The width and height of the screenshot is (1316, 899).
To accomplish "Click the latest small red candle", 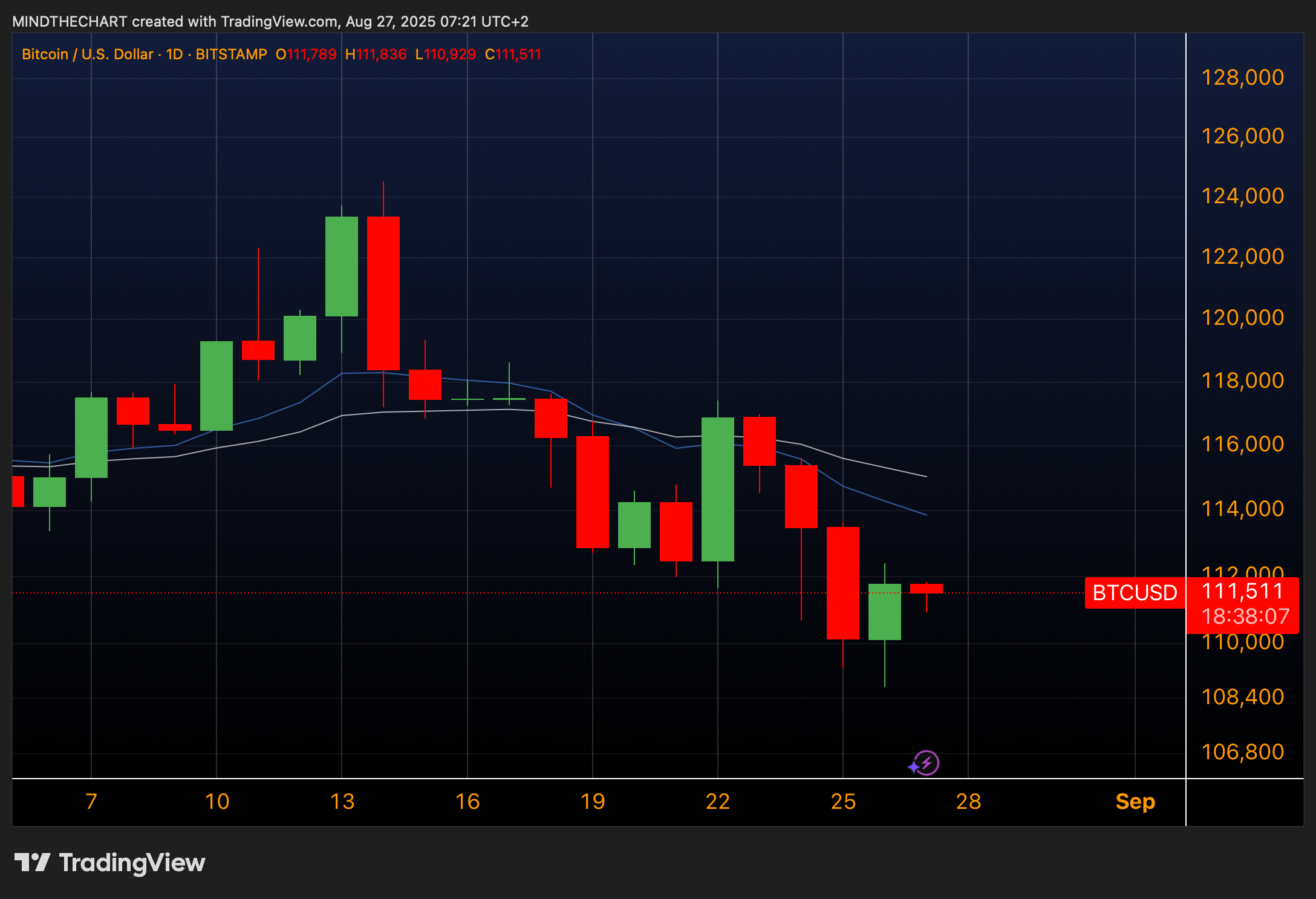I will click(926, 589).
